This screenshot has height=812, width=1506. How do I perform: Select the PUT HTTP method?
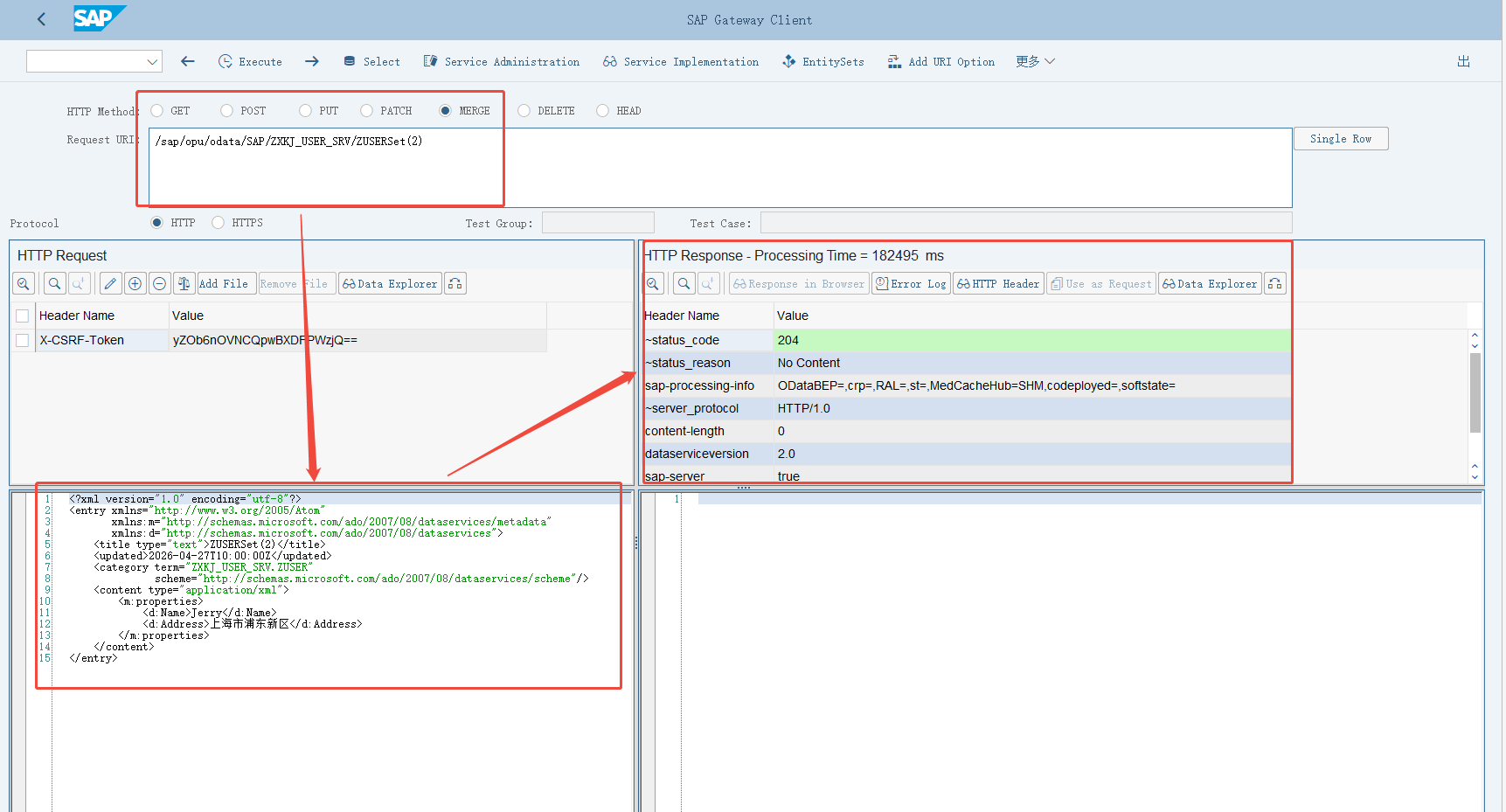306,110
